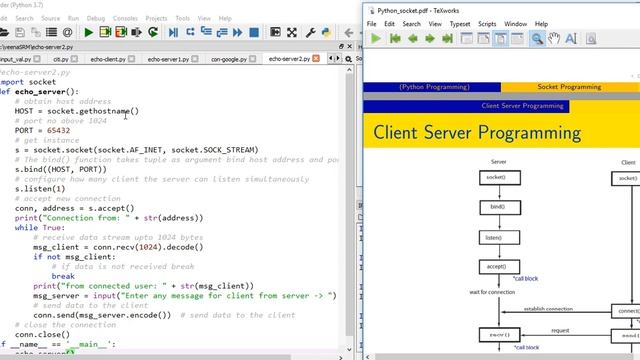Go to first page in TeXworks
Viewport: 640px width, 360px height.
(395, 39)
